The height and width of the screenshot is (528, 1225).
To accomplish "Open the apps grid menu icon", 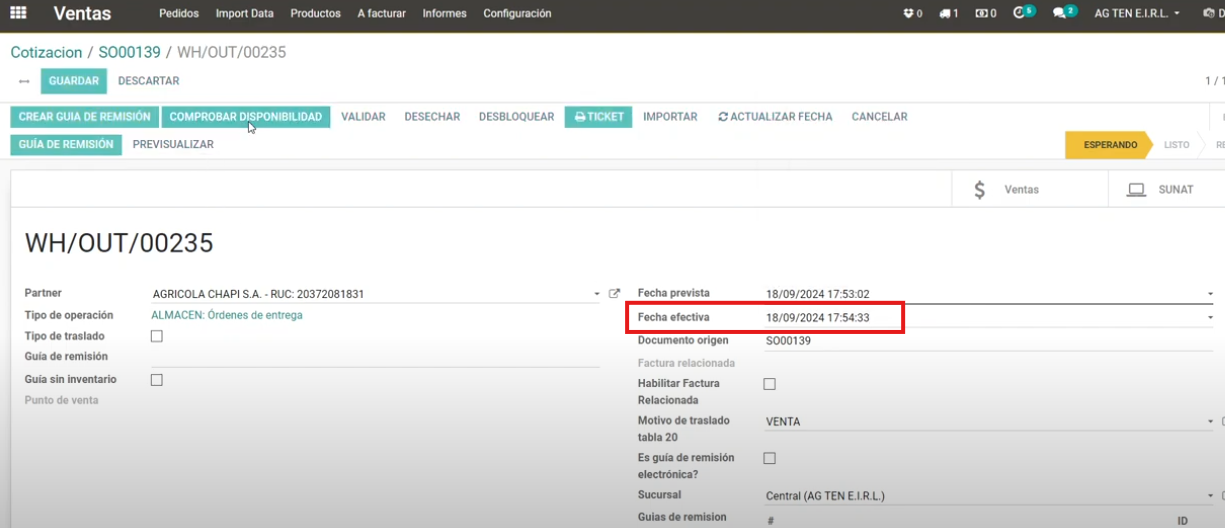I will pyautogui.click(x=18, y=14).
